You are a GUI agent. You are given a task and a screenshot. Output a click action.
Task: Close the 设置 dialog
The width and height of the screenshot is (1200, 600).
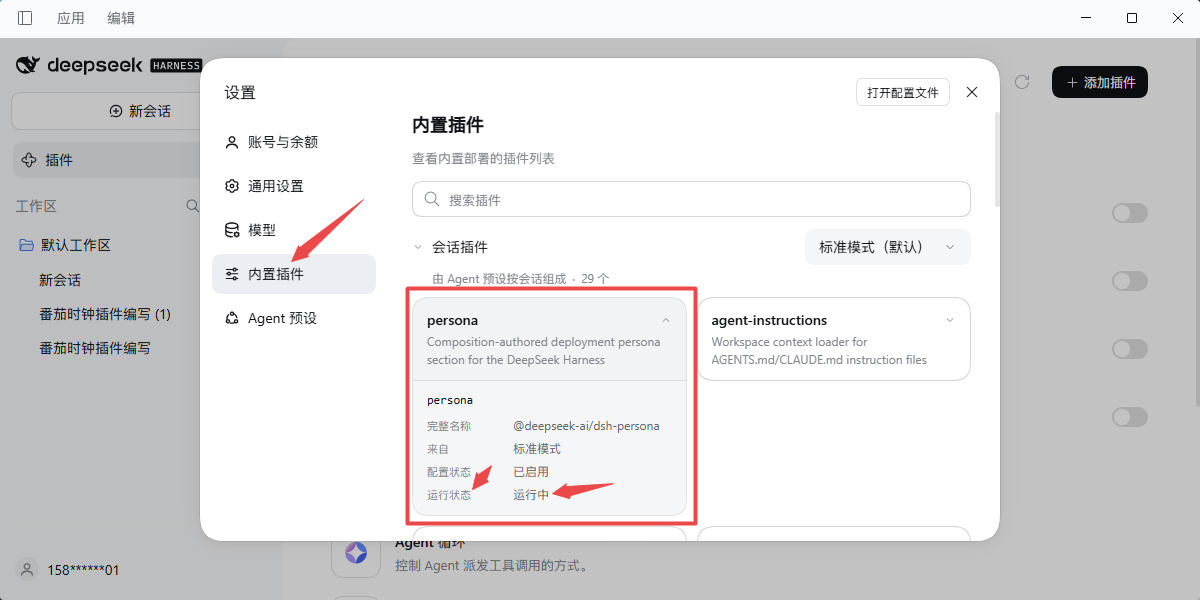(x=972, y=92)
